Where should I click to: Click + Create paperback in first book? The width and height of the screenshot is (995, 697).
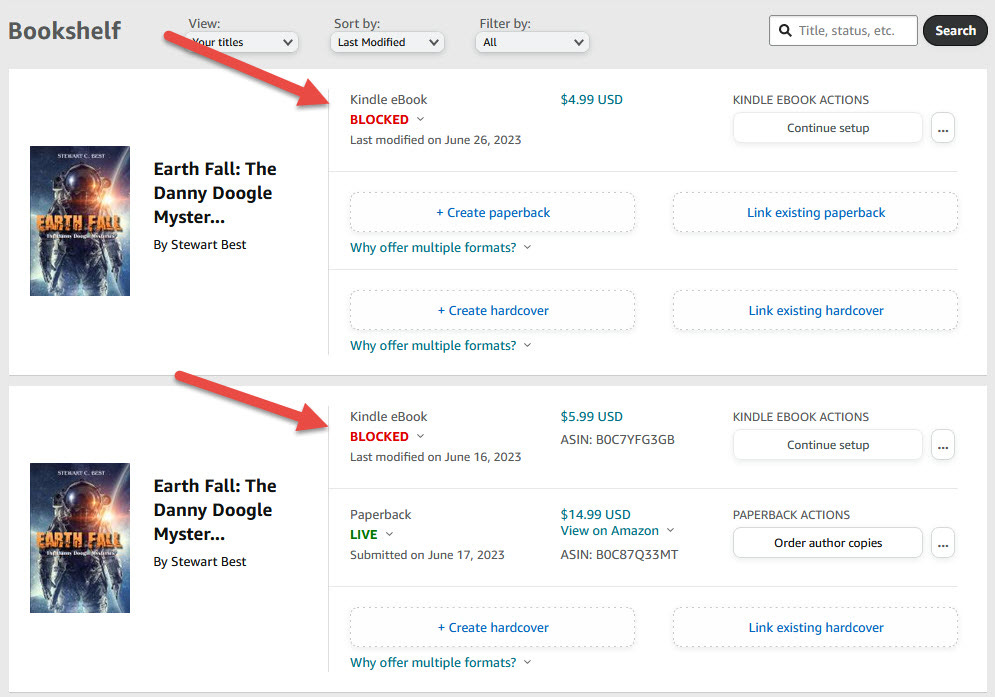492,213
